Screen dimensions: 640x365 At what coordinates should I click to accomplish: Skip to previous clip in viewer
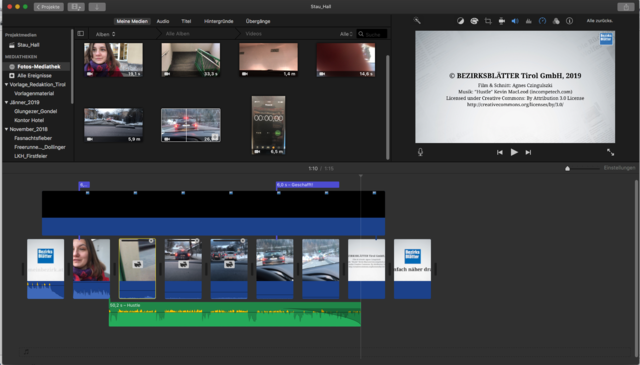[500, 152]
